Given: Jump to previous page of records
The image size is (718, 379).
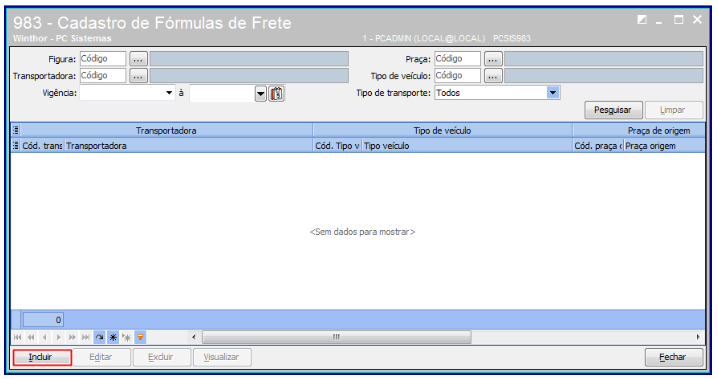Looking at the screenshot, I should [x=31, y=337].
